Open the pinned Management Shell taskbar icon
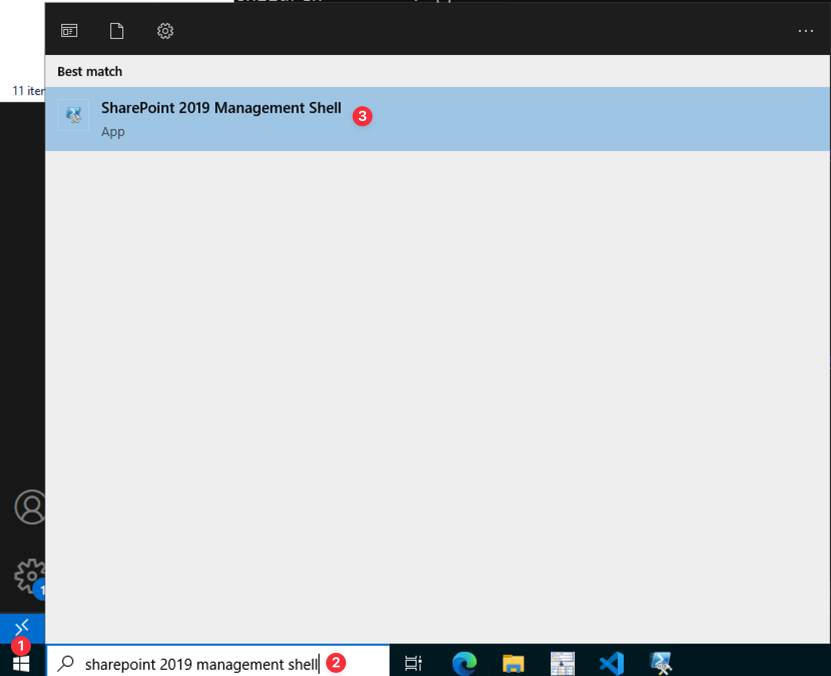Viewport: 831px width, 676px height. pyautogui.click(x=660, y=662)
